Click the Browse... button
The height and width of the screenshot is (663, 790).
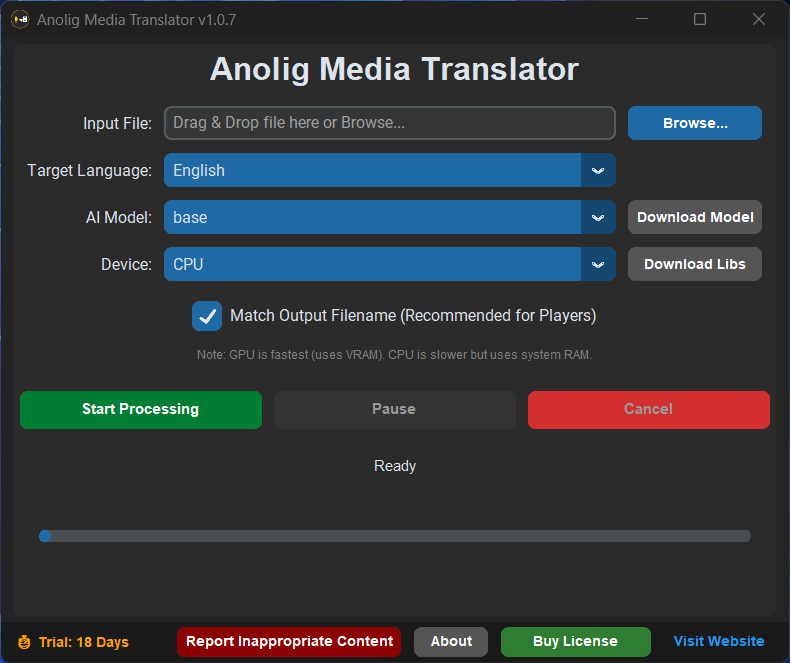(x=695, y=123)
